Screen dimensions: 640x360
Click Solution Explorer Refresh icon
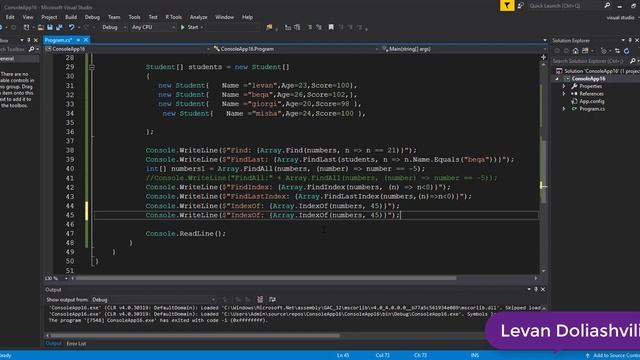pyautogui.click(x=627, y=51)
